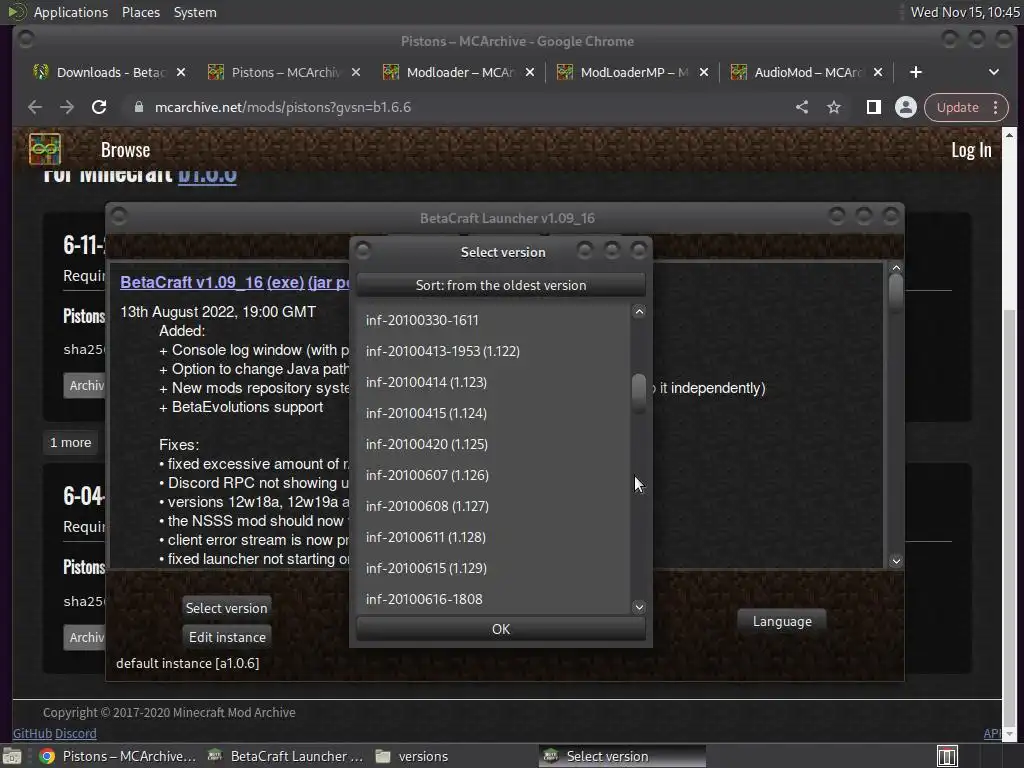Switch to Pistons – MCArchive taskbar window

coord(118,756)
